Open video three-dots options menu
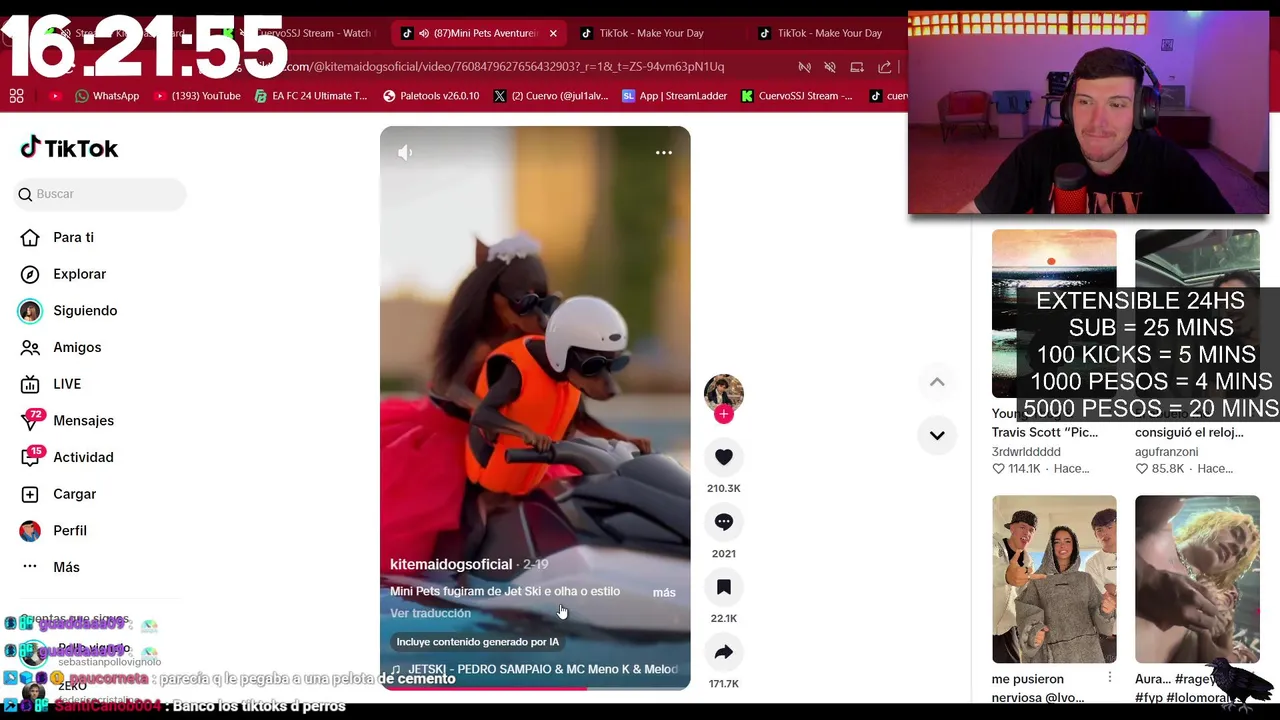Screen dimensions: 1280x720 tap(664, 152)
